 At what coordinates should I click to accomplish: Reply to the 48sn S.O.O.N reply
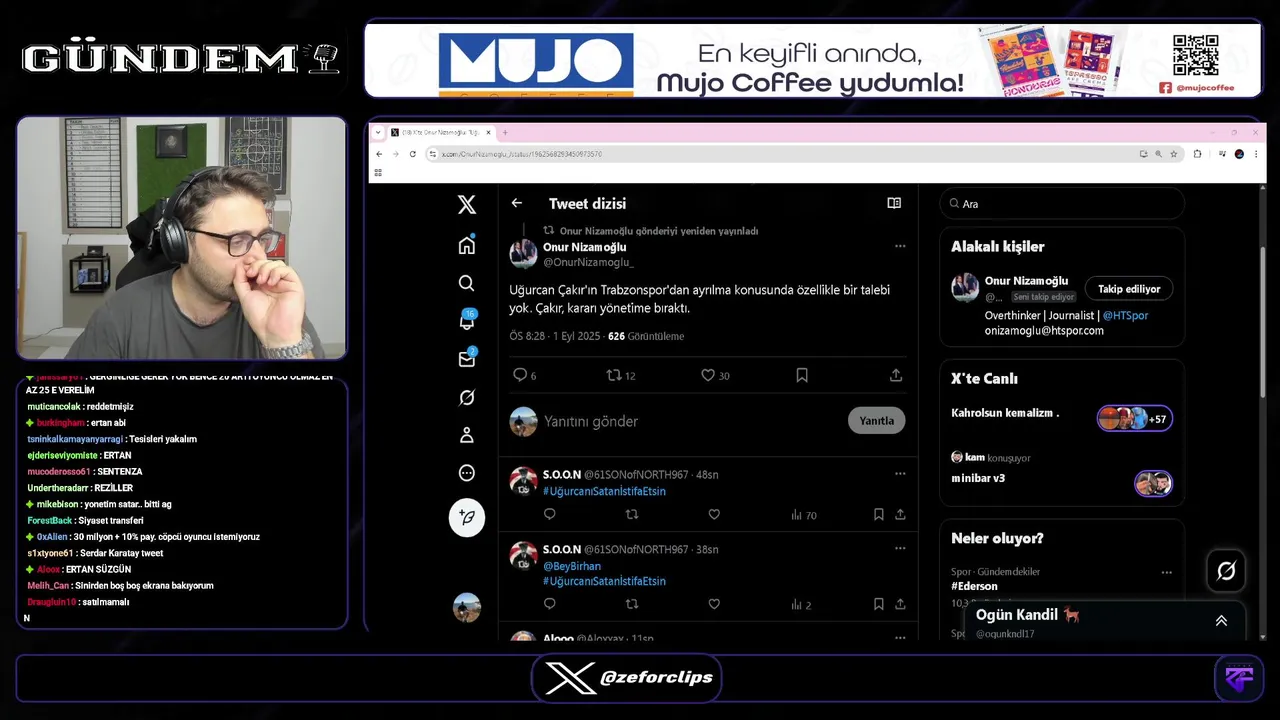pos(549,515)
